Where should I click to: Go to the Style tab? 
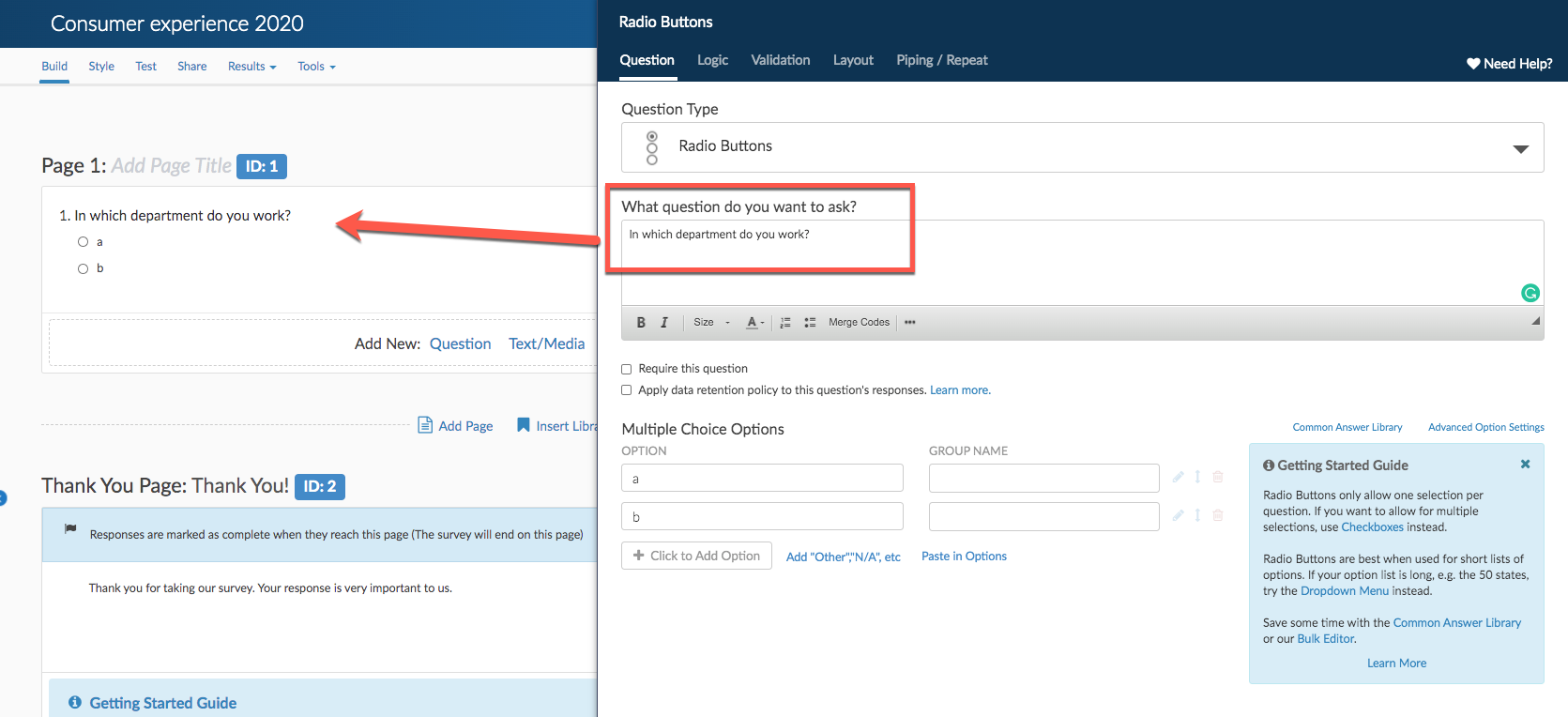101,67
